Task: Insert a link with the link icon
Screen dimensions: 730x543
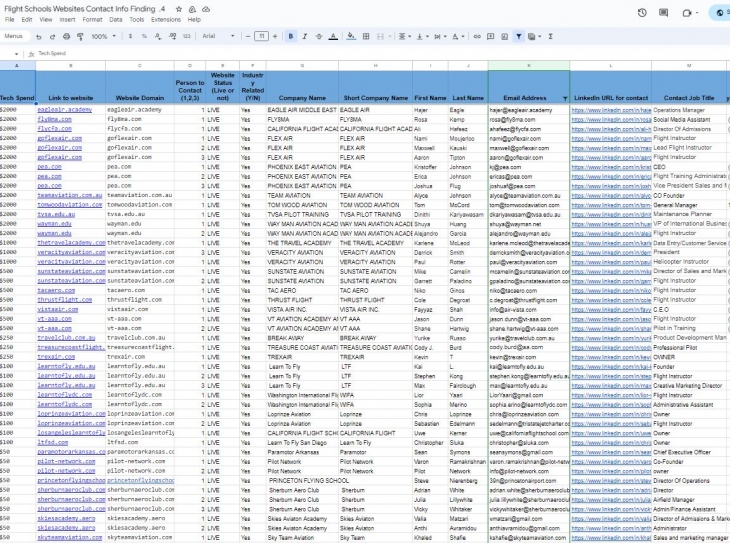Action: (x=477, y=36)
